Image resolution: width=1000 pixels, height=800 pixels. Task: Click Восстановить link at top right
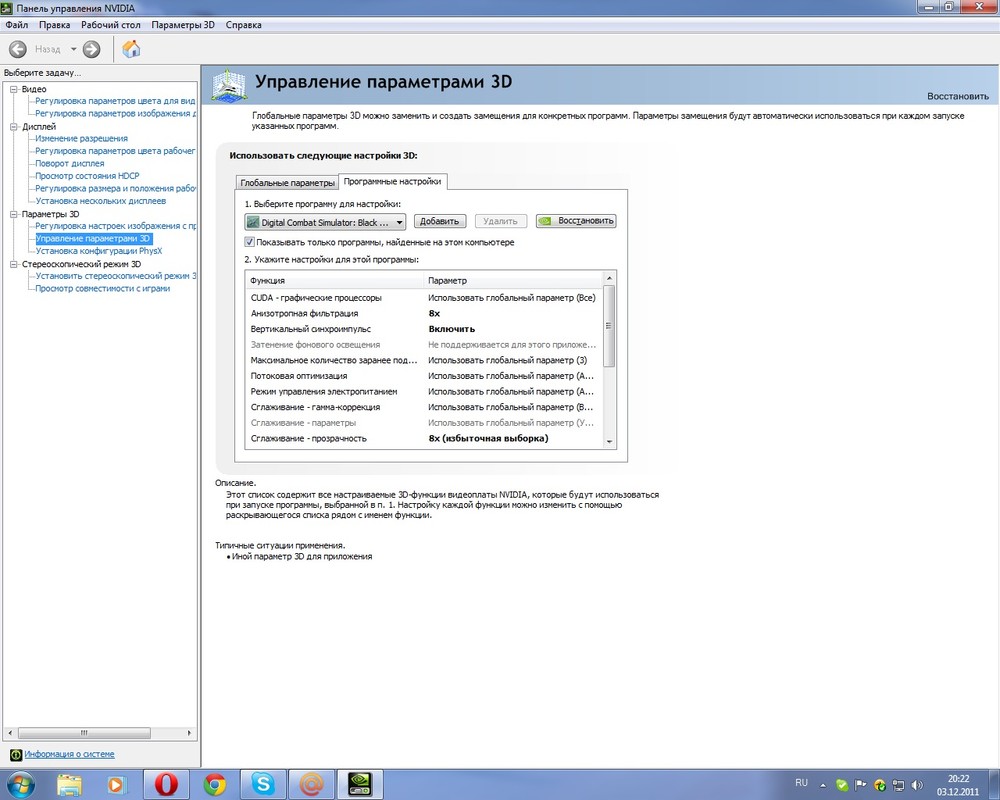(957, 96)
